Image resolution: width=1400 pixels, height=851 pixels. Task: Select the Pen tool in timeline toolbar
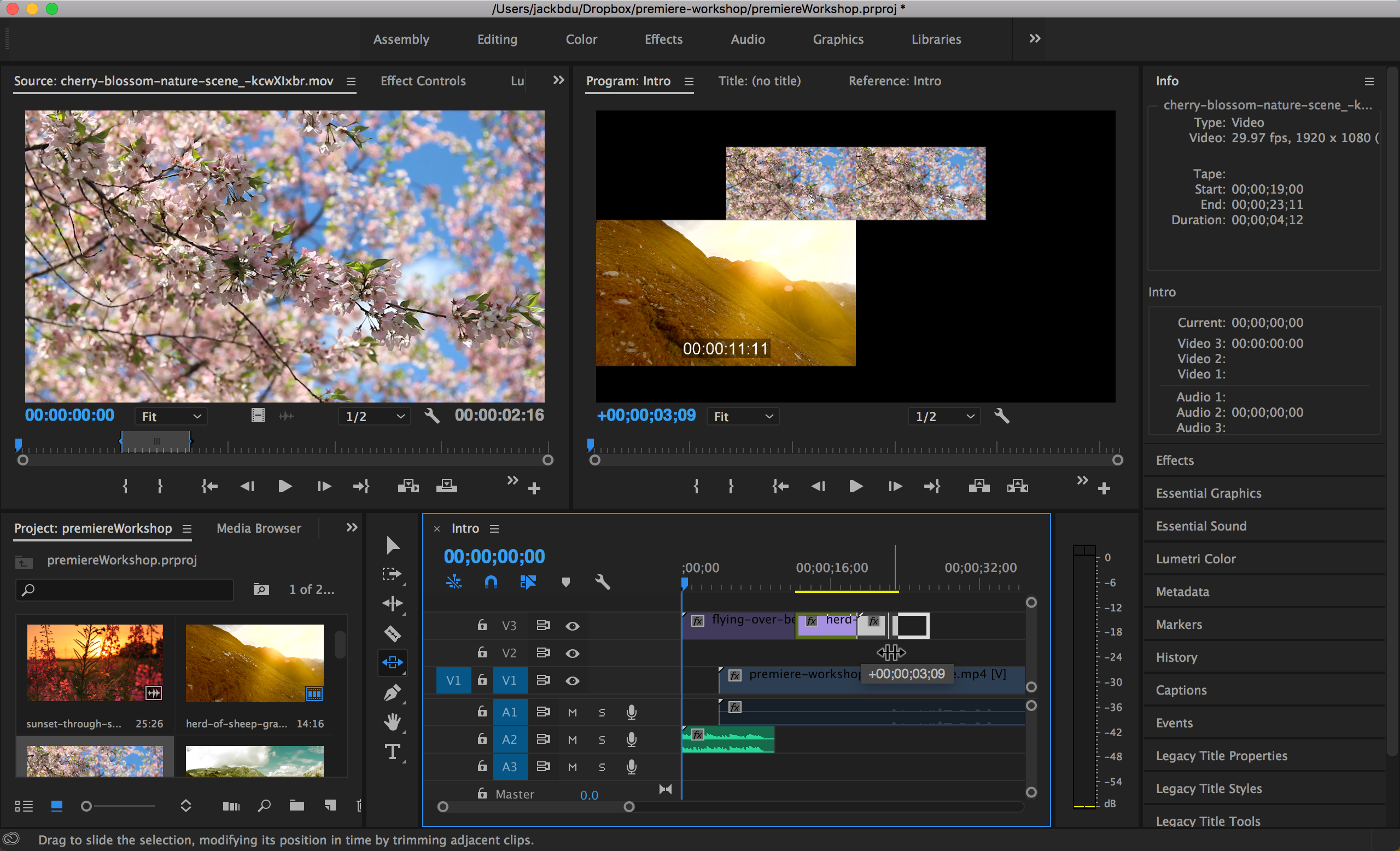click(x=393, y=692)
